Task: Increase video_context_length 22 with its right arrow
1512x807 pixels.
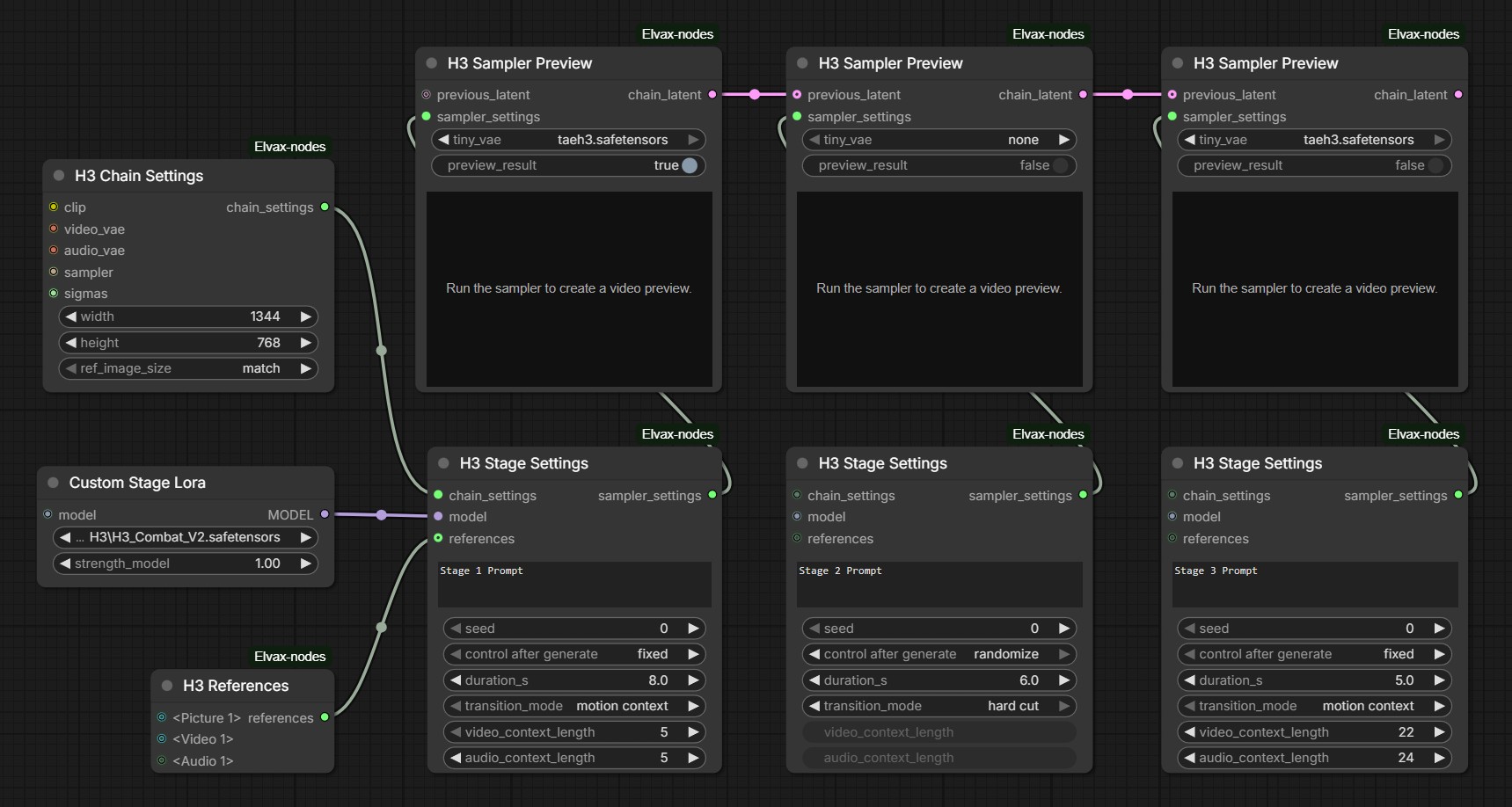Action: coord(1439,732)
